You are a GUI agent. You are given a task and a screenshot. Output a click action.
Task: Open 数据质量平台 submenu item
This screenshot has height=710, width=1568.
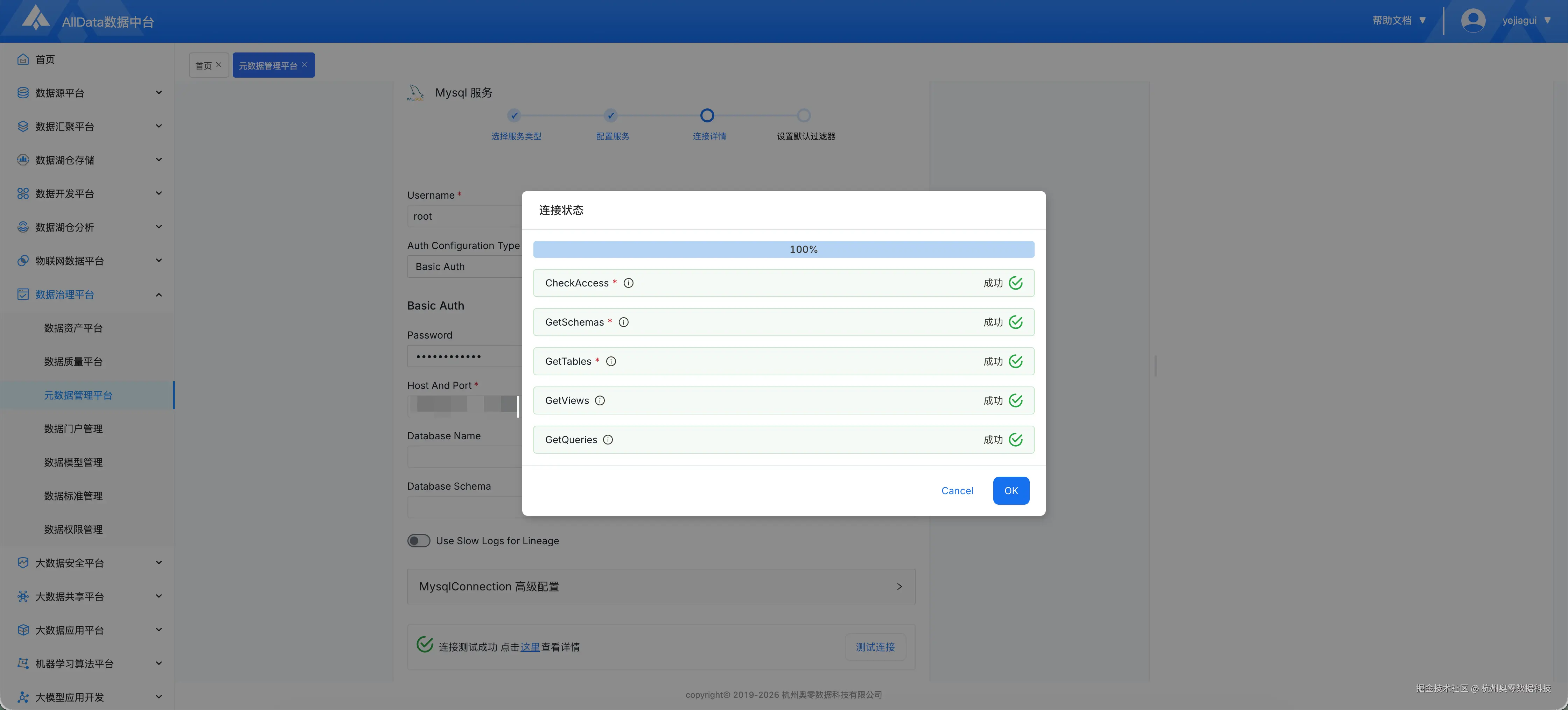(x=73, y=361)
